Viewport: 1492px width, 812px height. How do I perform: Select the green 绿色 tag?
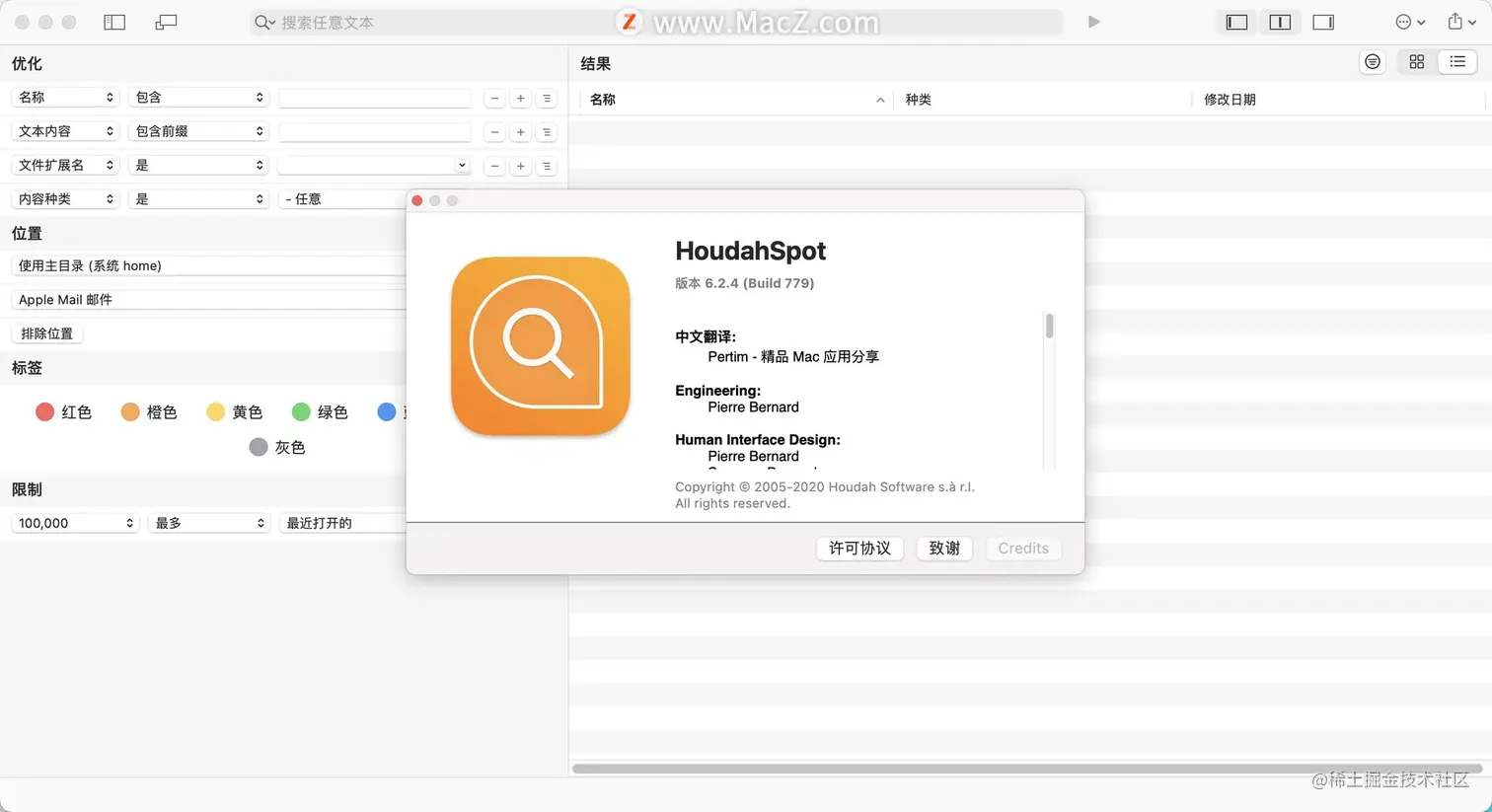click(x=320, y=411)
